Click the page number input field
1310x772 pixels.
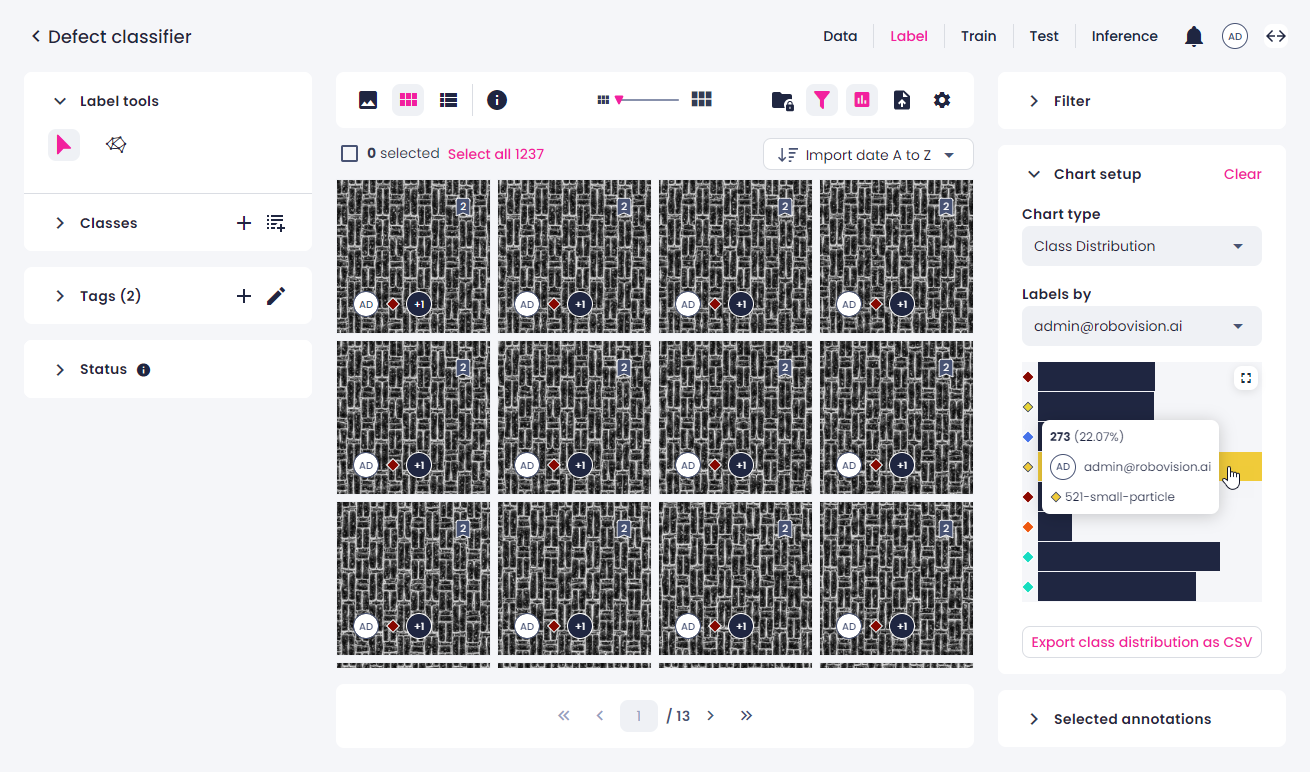pos(639,716)
